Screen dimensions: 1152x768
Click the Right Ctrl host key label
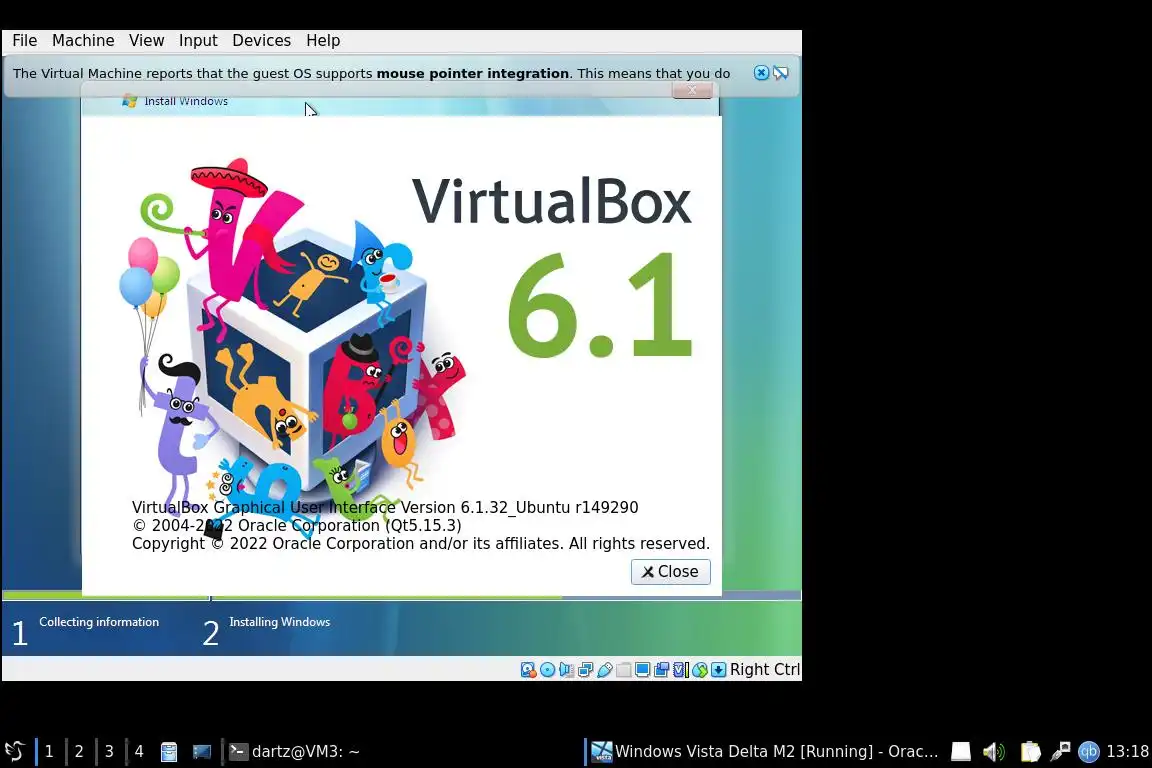click(765, 670)
